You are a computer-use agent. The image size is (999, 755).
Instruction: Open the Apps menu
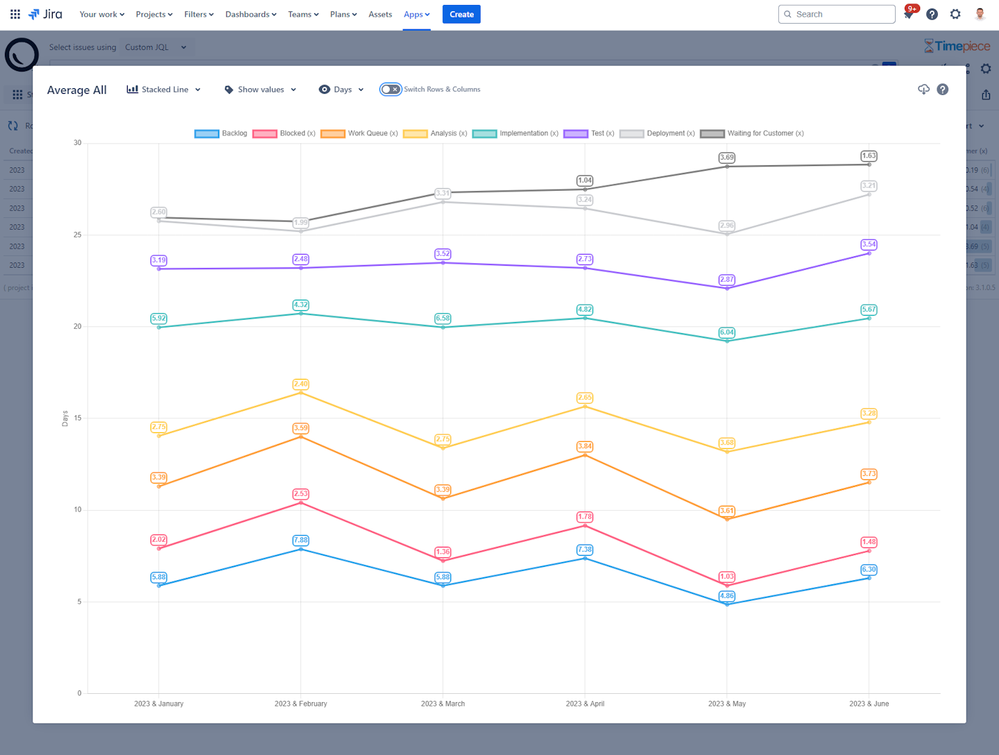coord(417,14)
